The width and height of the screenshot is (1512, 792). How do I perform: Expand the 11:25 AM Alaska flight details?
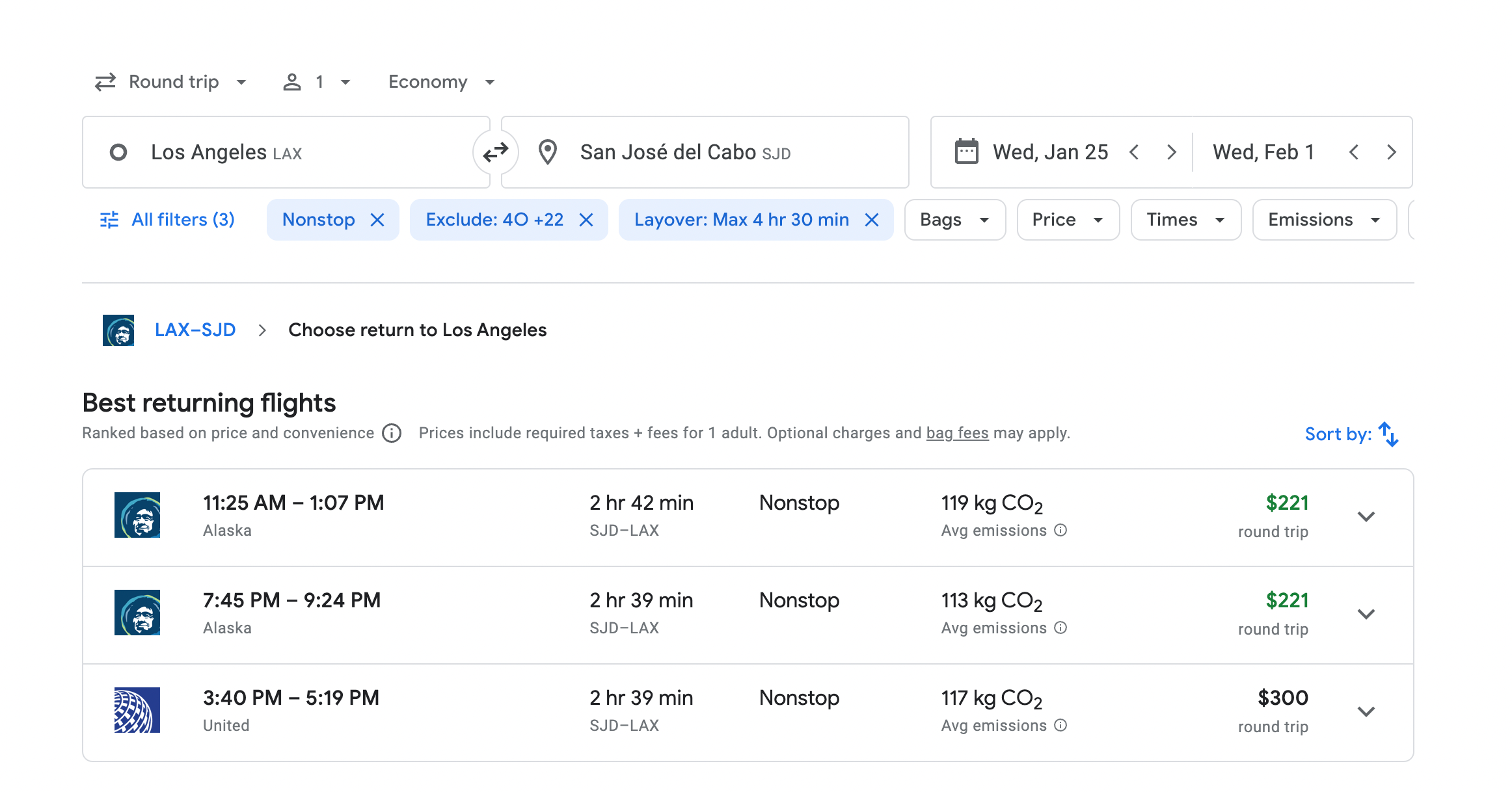coord(1366,517)
